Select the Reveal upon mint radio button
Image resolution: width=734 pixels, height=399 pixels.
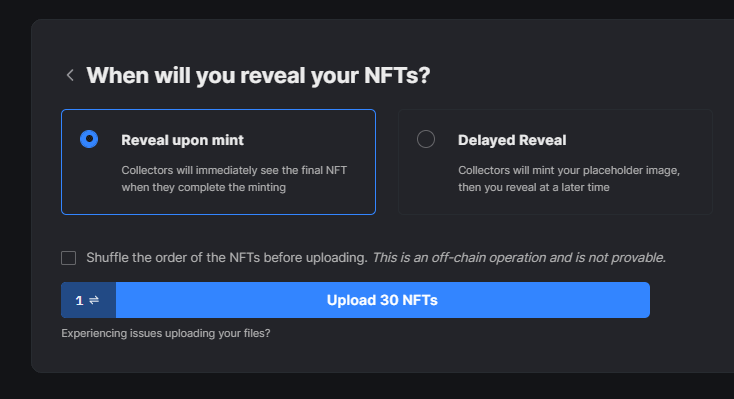pos(89,139)
